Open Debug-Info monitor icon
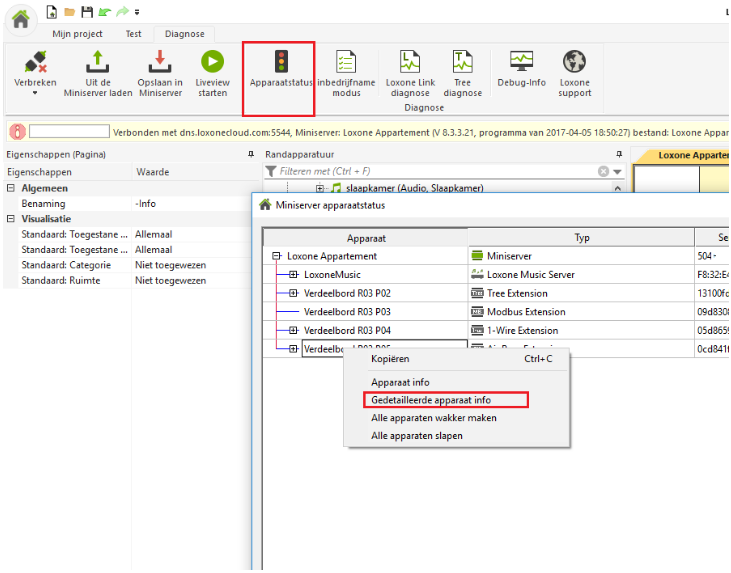The height and width of the screenshot is (573, 731). (x=521, y=62)
